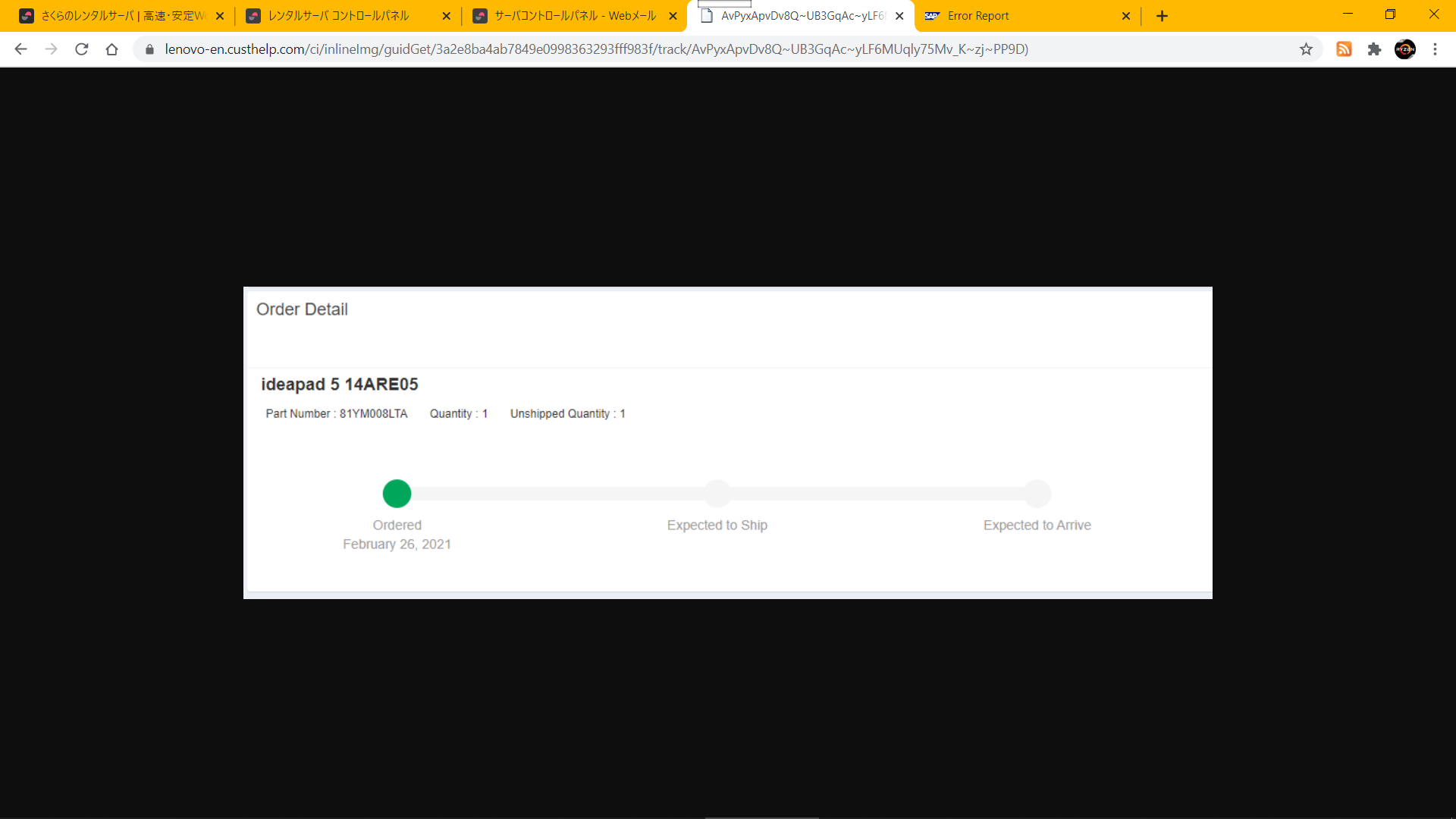The width and height of the screenshot is (1456, 819).
Task: Close the さくらのレンタルサーバ tab
Action: coord(220,16)
